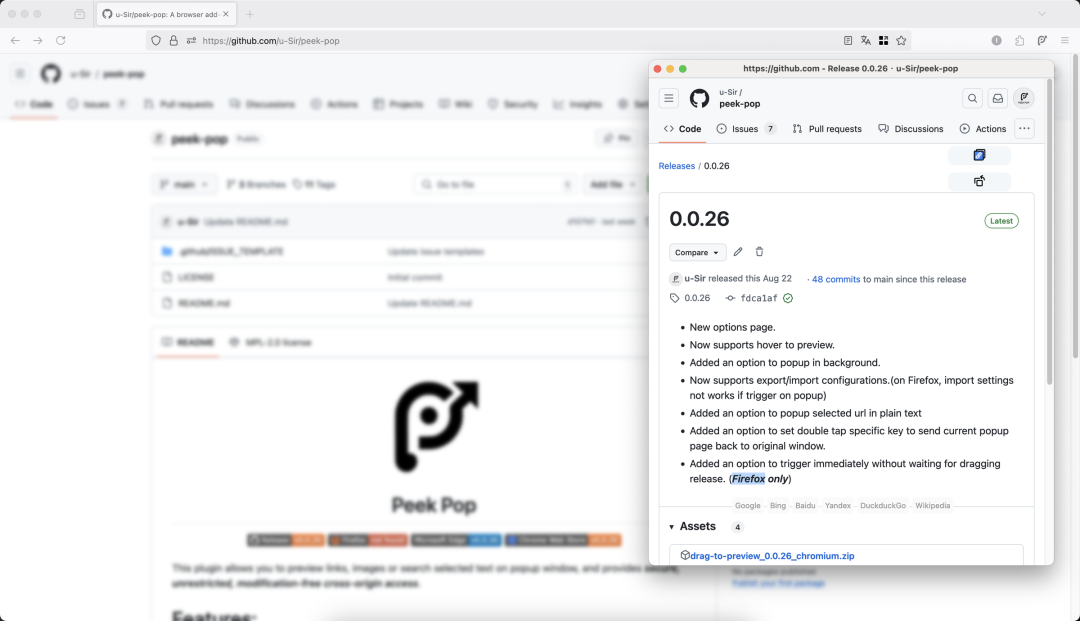Open the more tabs ellipsis menu in popup
1080x621 pixels.
[x=1024, y=129]
